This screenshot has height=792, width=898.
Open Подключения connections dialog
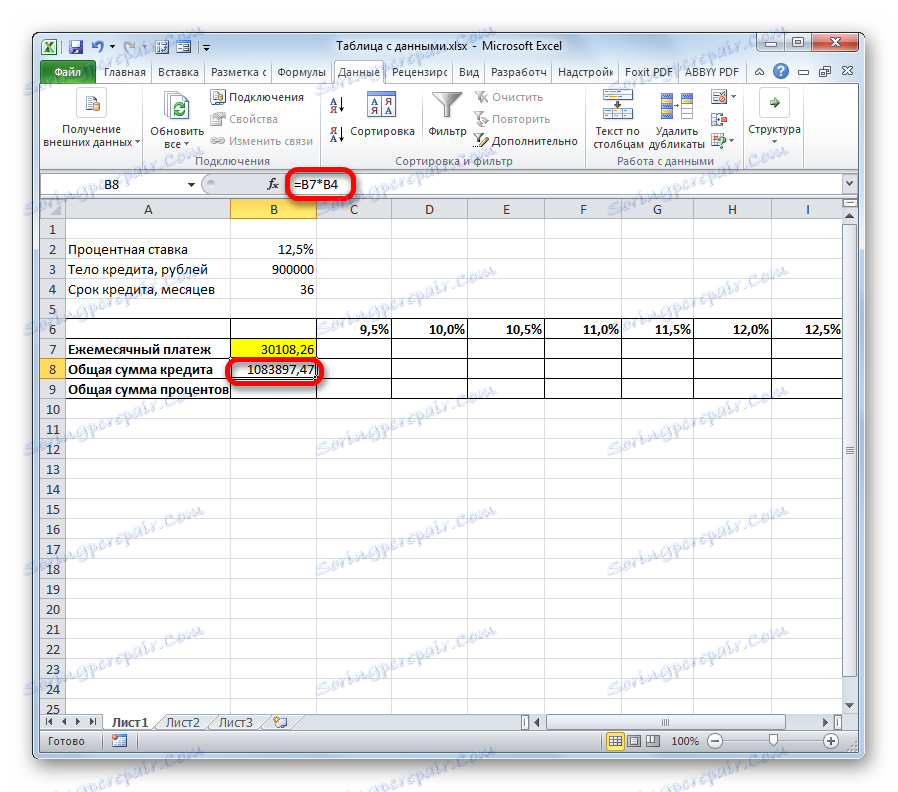257,97
